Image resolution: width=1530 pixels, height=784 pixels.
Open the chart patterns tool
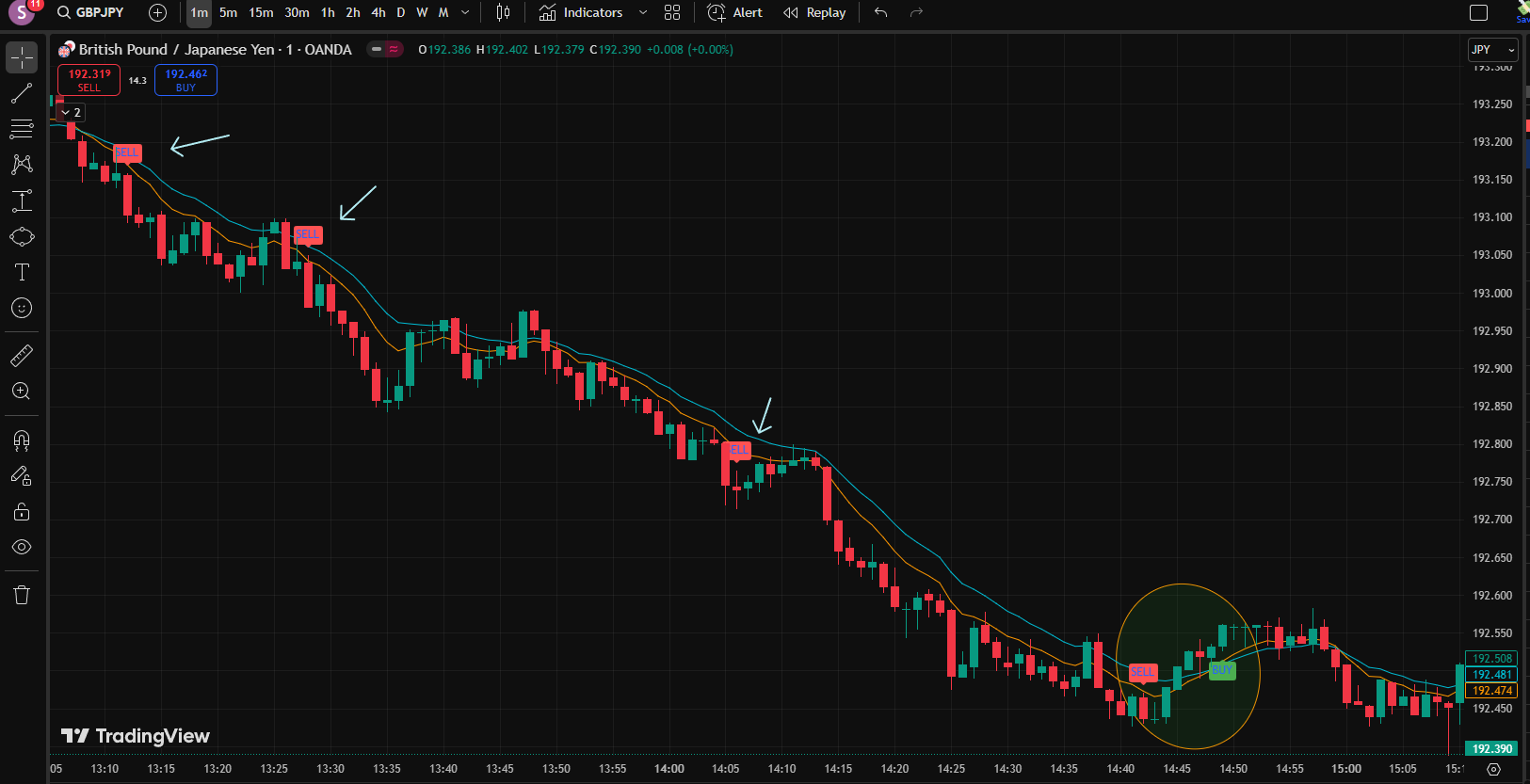(x=22, y=165)
